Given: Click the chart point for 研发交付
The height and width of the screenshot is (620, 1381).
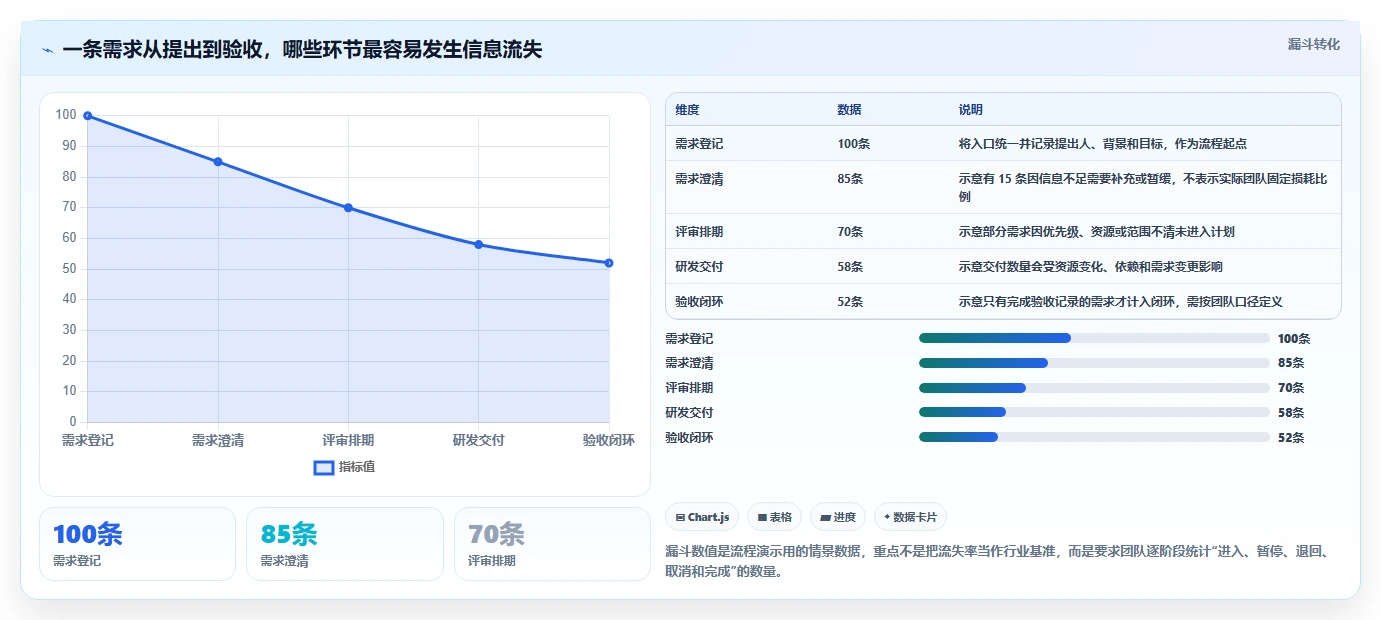Looking at the screenshot, I should coord(479,245).
